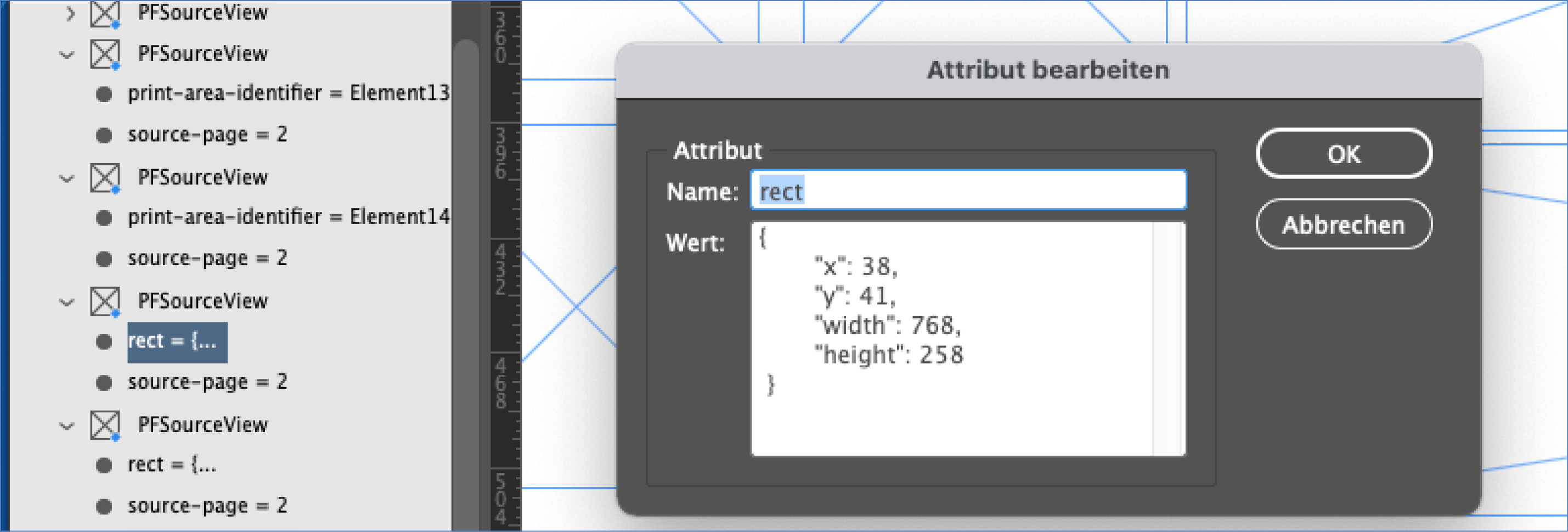
Task: Click the bullet icon beside the highlighted rect attribute
Action: coord(104,342)
